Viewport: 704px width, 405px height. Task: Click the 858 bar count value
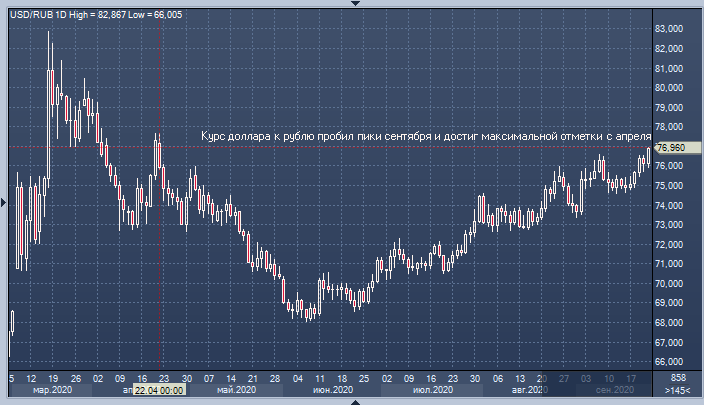pyautogui.click(x=677, y=377)
